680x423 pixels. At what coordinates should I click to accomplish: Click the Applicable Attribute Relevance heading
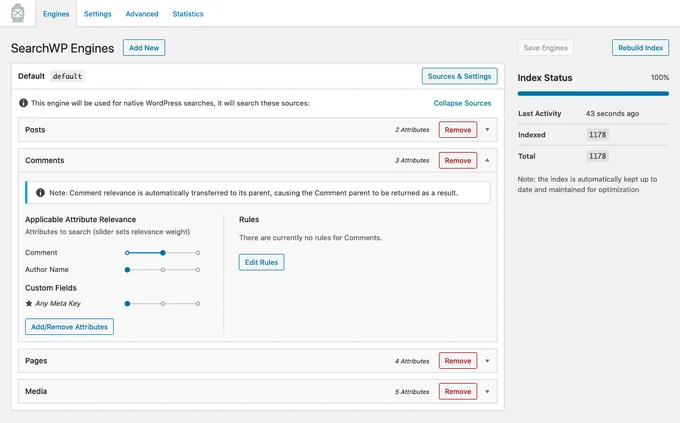click(x=81, y=220)
